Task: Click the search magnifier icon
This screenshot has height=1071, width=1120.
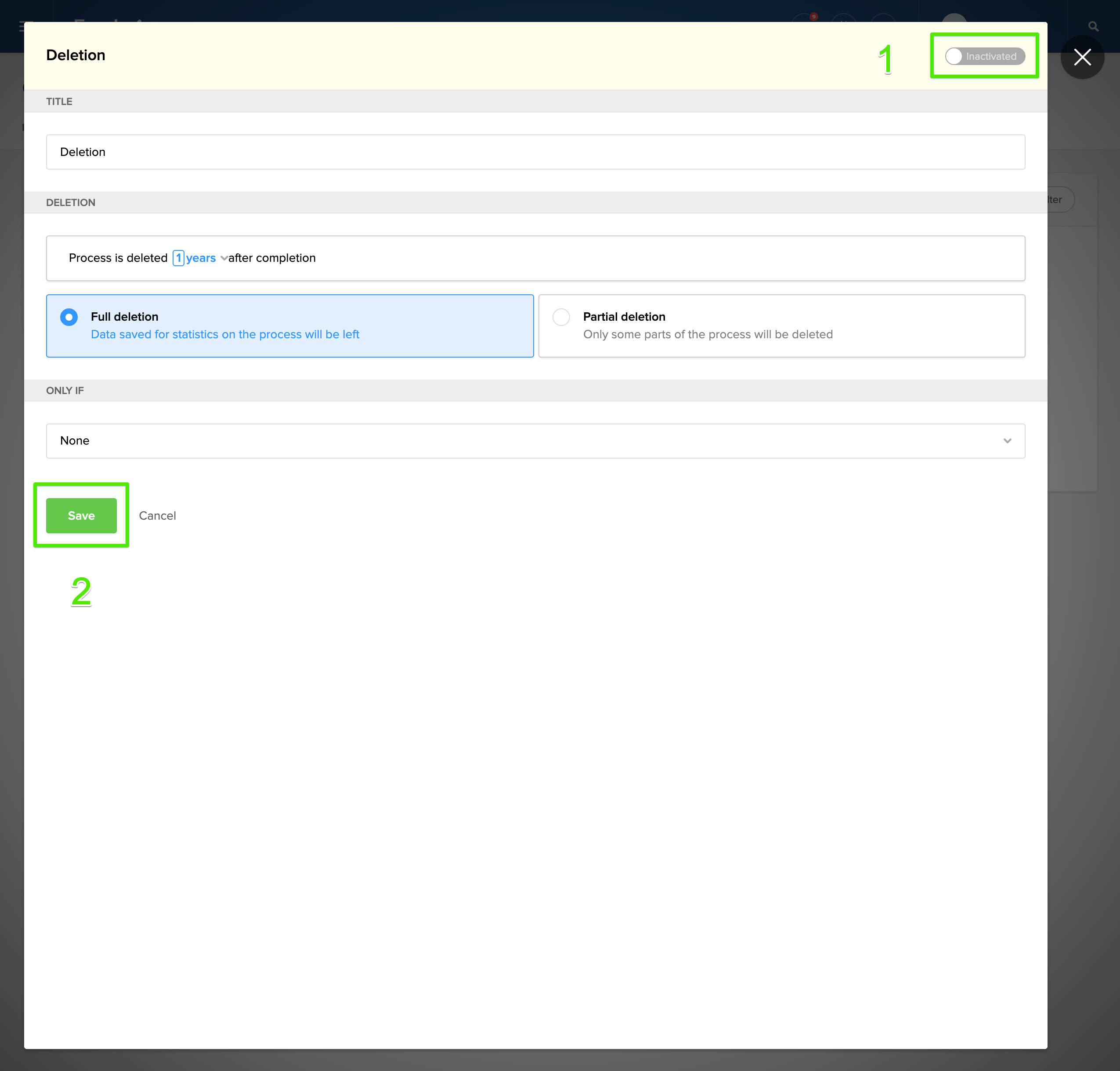Action: 1093,26
